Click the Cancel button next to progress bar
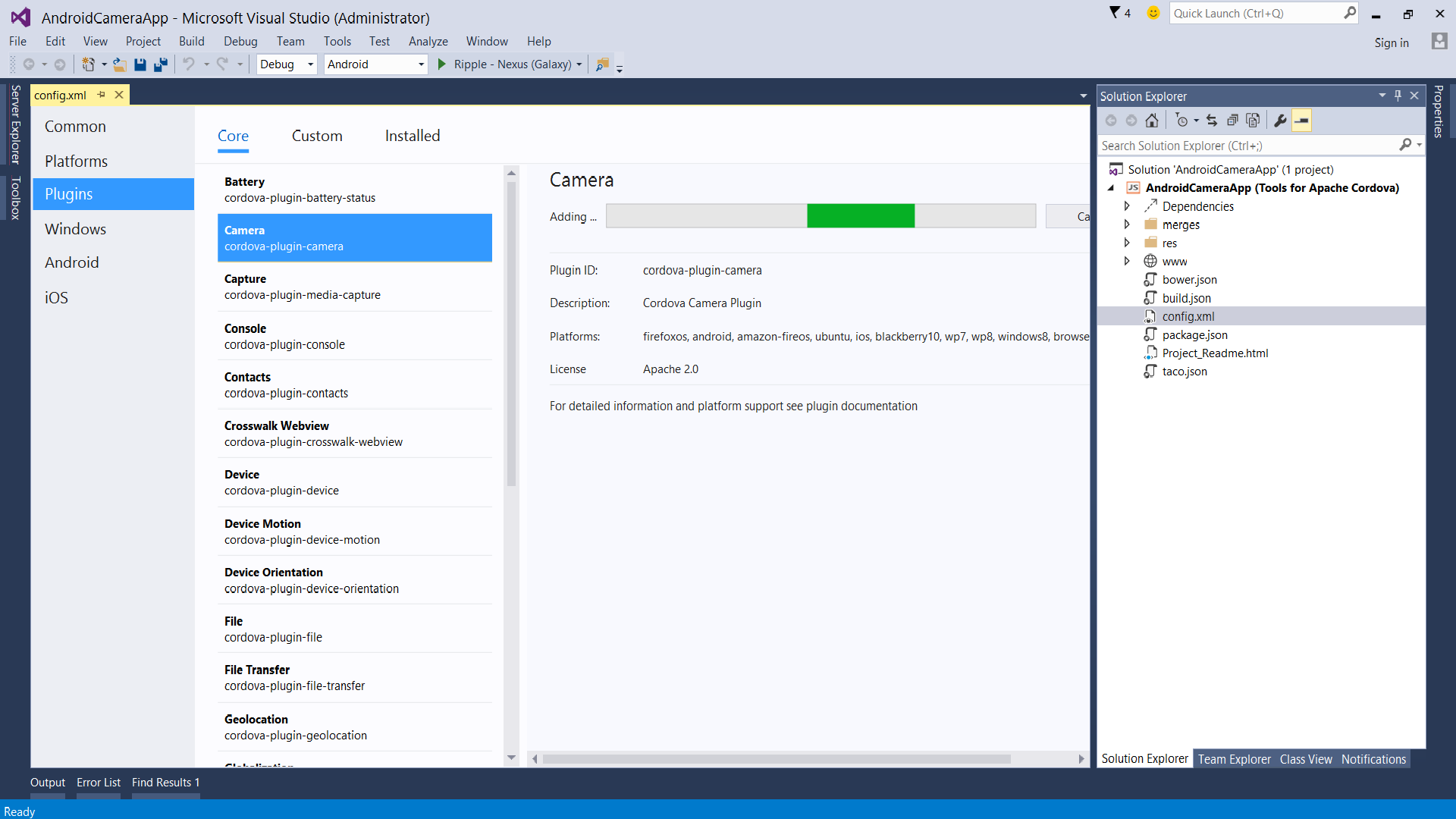The image size is (1456, 819). (x=1068, y=216)
